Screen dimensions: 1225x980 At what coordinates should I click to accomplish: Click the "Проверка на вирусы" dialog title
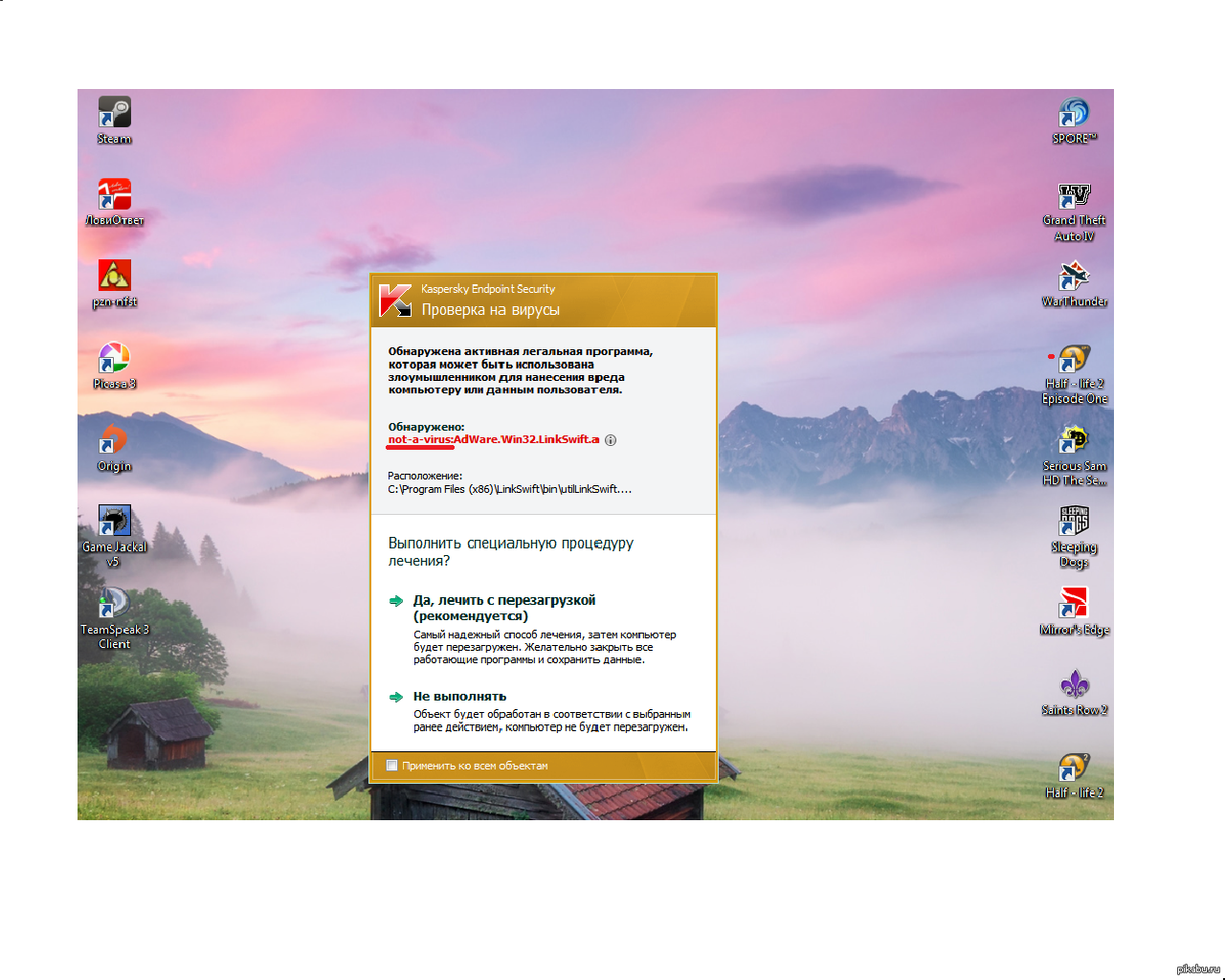click(491, 309)
